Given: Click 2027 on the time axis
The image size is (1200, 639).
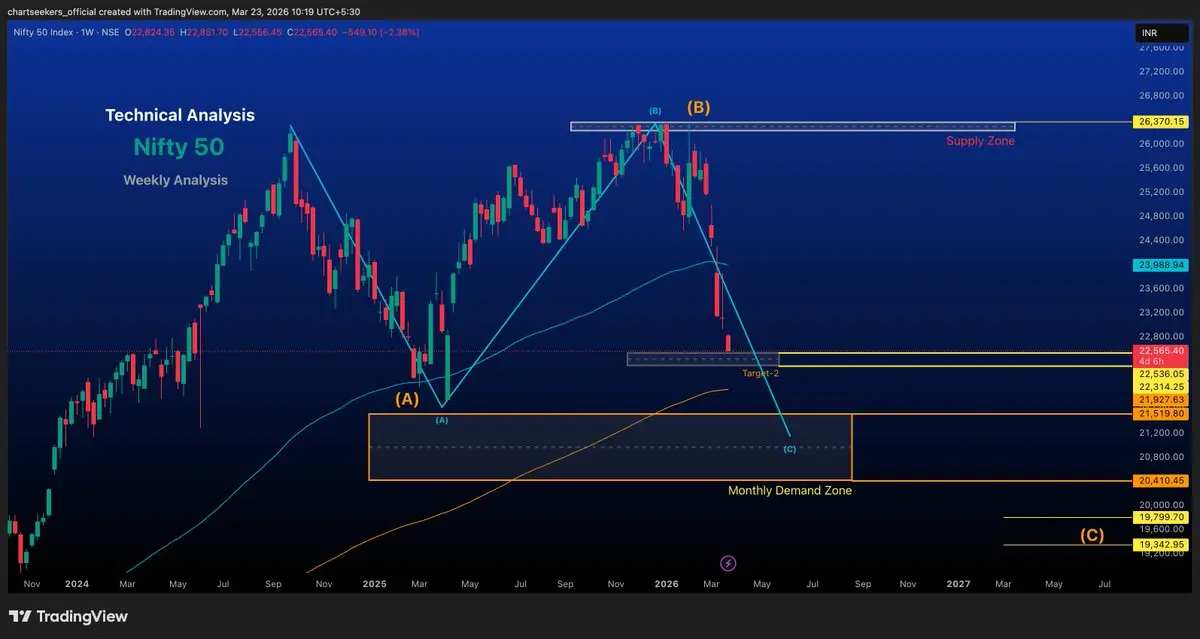Looking at the screenshot, I should [x=958, y=583].
